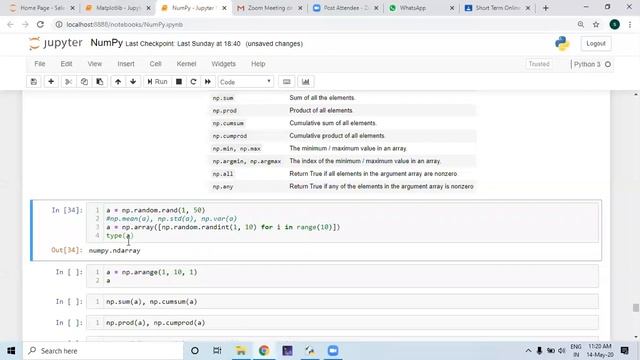This screenshot has width=640, height=360.
Task: Open the Kernel menu
Action: point(186,64)
